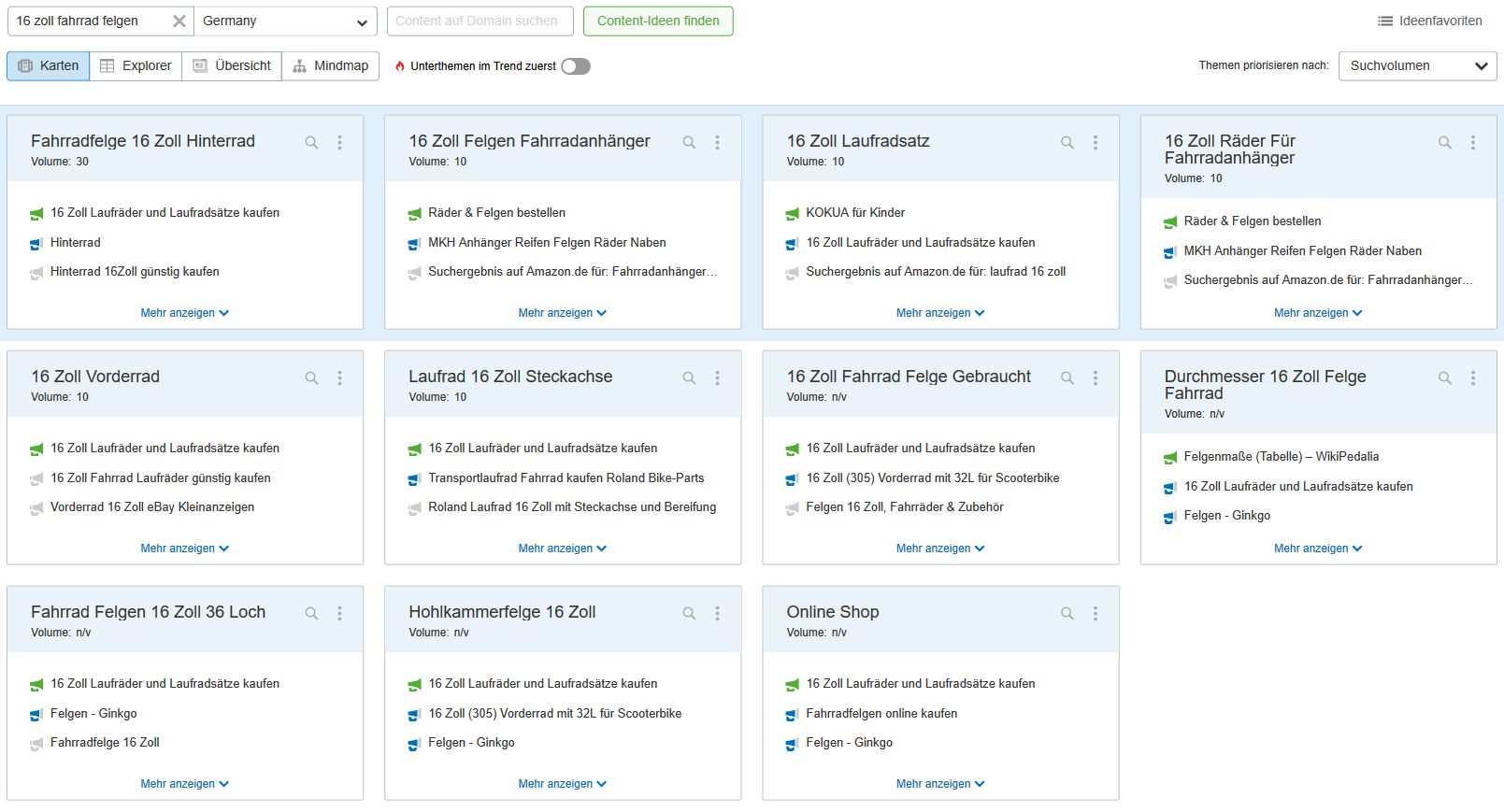
Task: Open Ideenfavoriten list
Action: click(x=1429, y=21)
